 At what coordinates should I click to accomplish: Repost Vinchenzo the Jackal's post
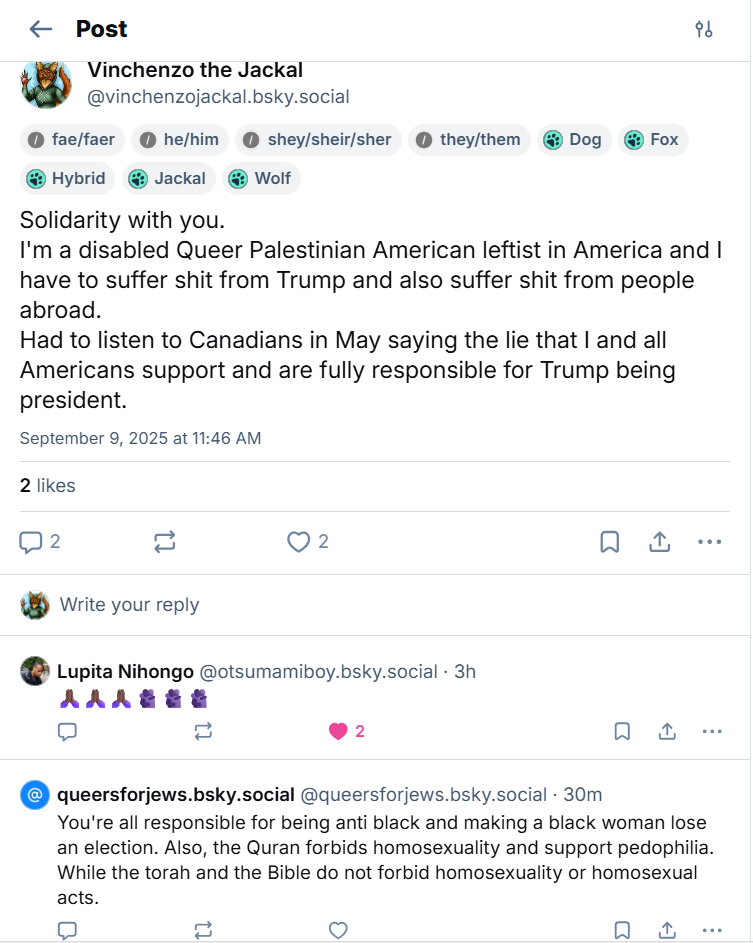pyautogui.click(x=165, y=542)
